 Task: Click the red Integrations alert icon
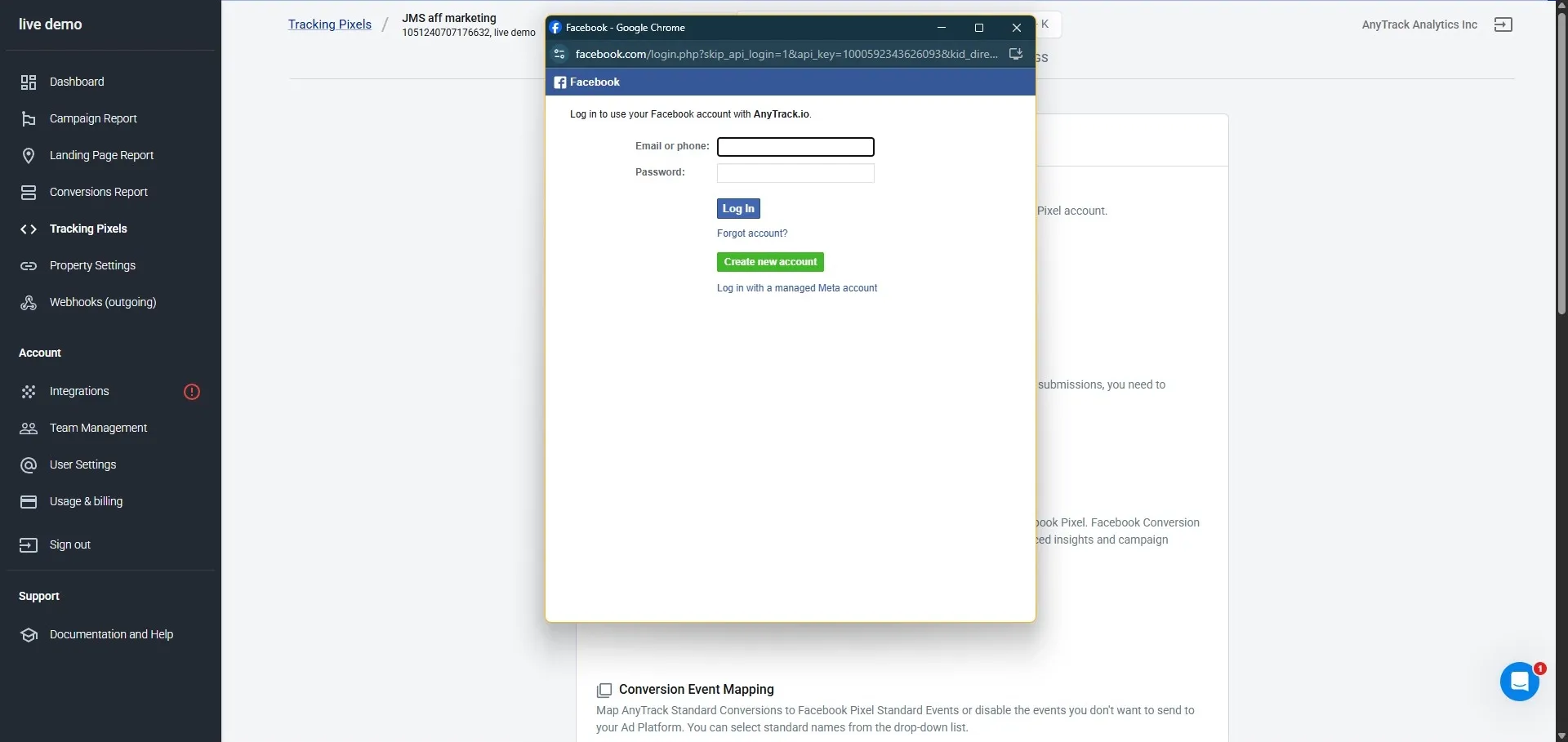[x=192, y=392]
